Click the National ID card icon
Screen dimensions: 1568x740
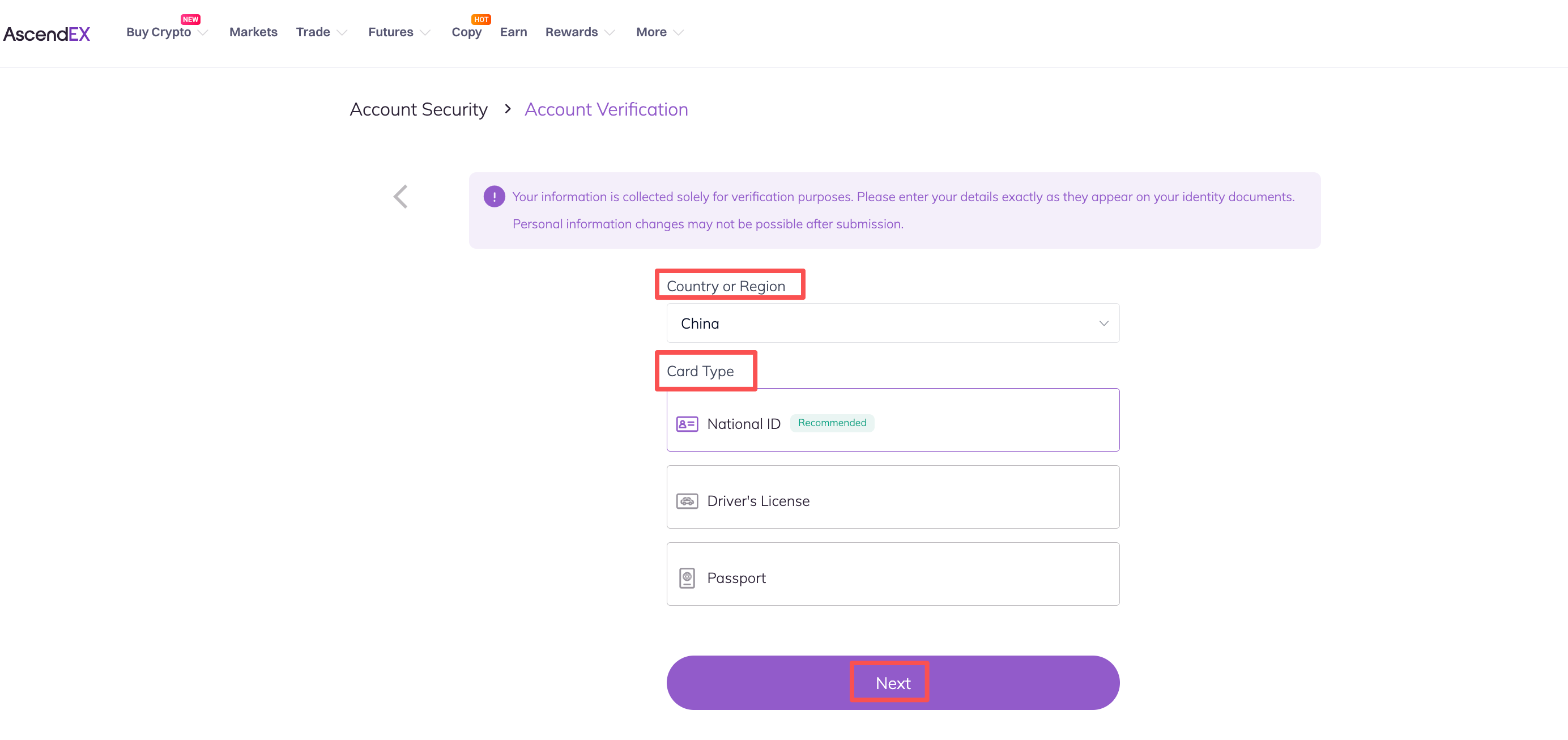(x=687, y=424)
